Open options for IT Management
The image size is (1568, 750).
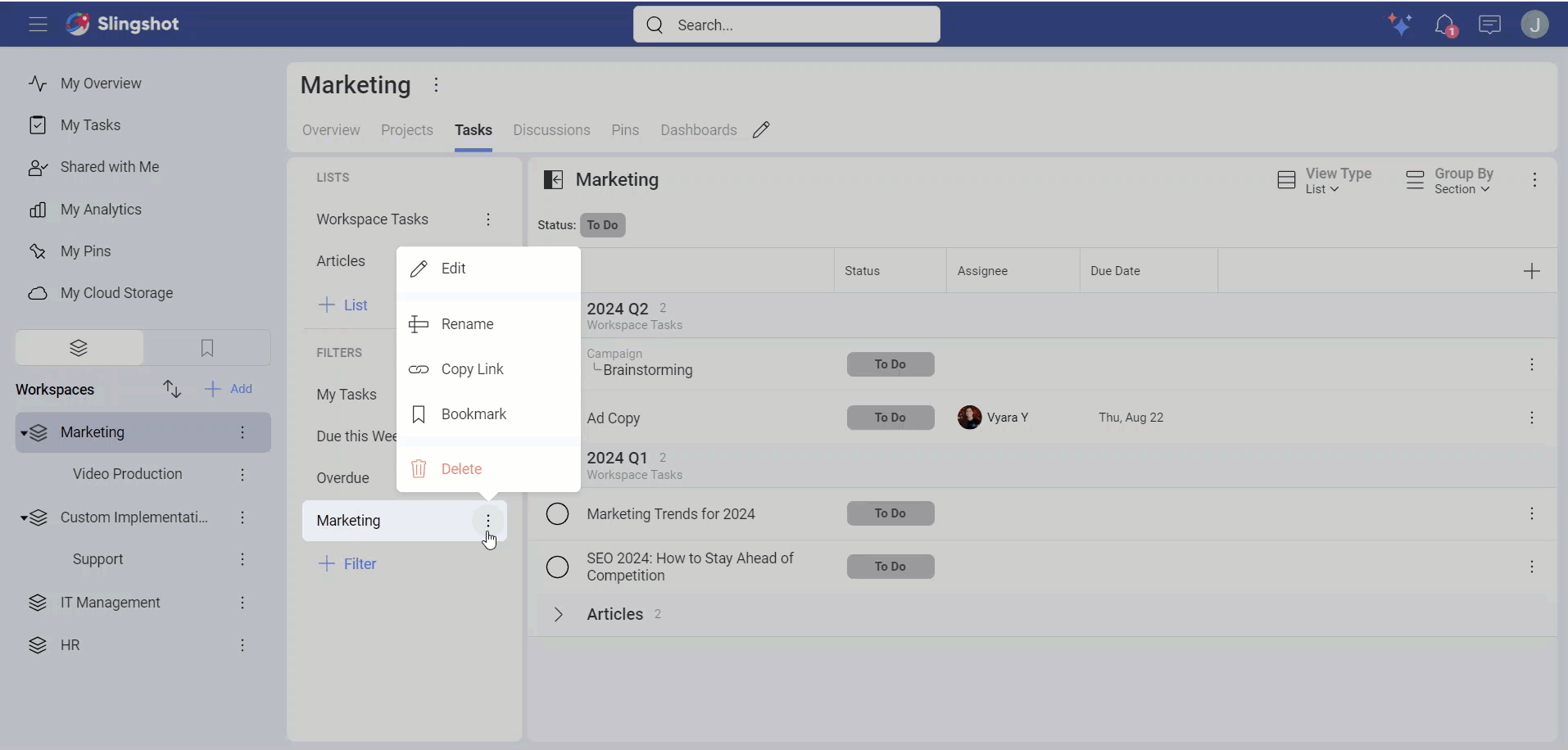pyautogui.click(x=242, y=603)
